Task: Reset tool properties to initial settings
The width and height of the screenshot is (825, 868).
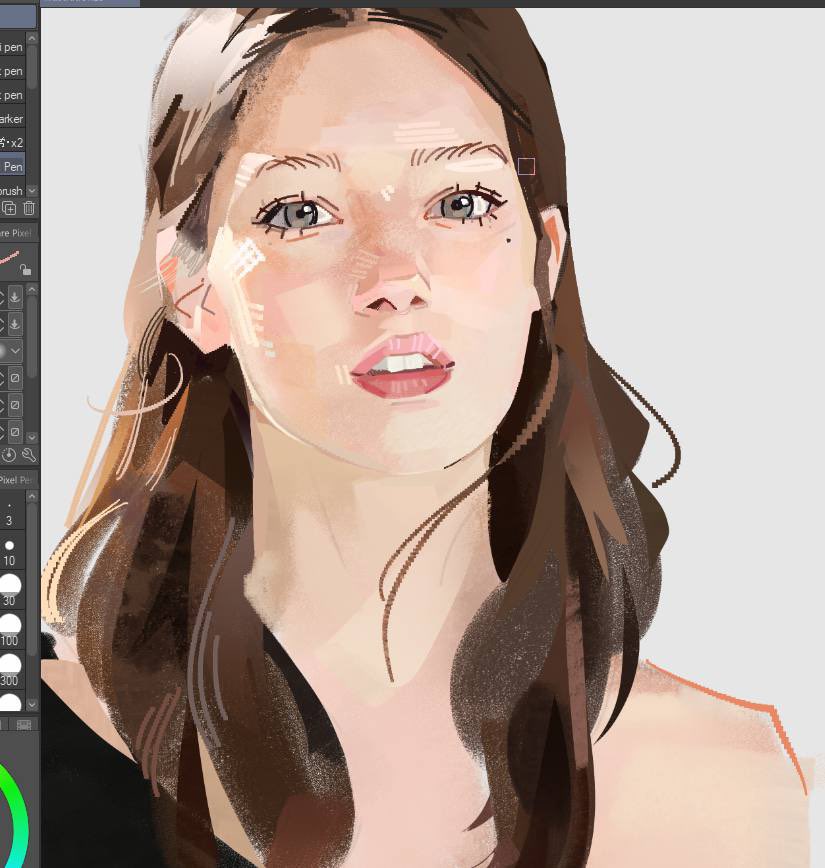Action: pos(8,455)
